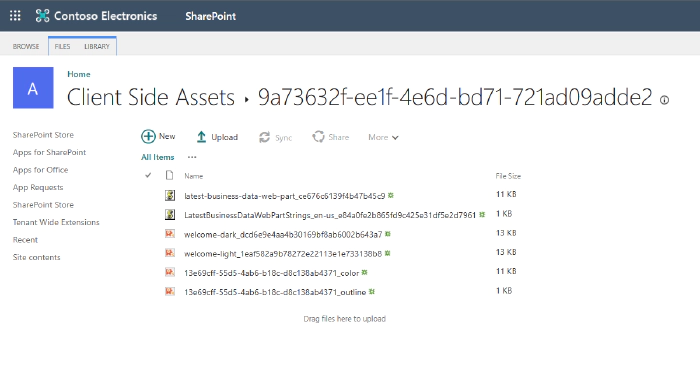
Task: Click the Contoso Electronics logo icon
Action: coord(42,16)
